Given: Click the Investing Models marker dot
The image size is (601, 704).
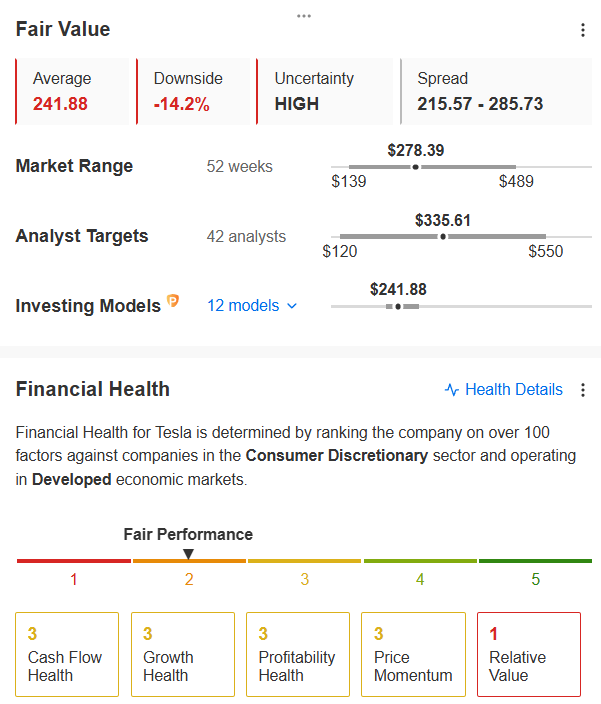Looking at the screenshot, I should coord(398,307).
